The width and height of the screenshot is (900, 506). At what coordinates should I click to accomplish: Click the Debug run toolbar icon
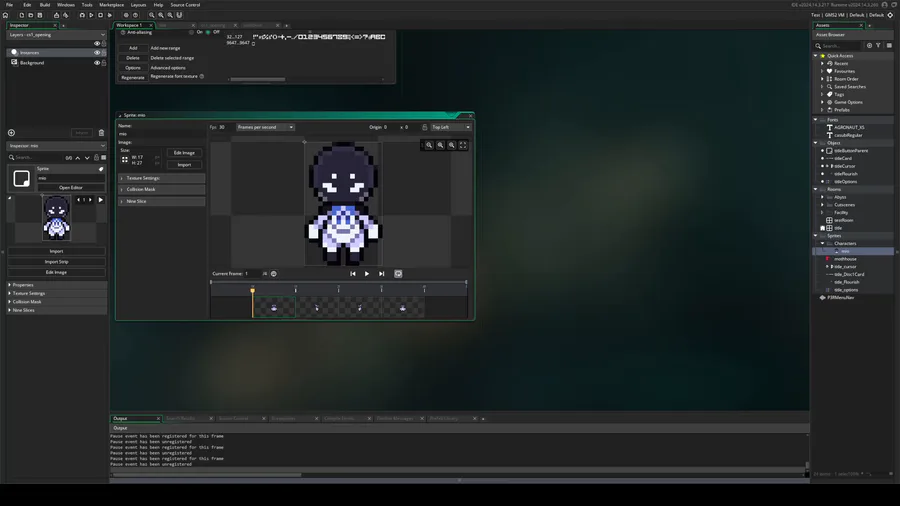click(x=82, y=15)
